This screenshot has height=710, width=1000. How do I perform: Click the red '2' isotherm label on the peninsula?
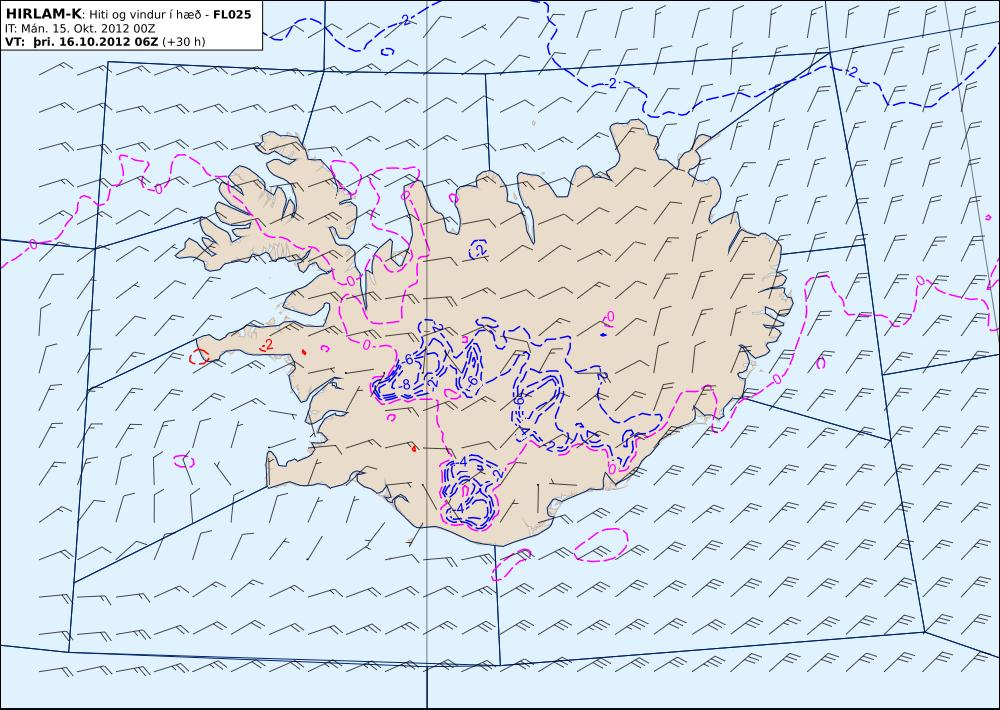click(x=268, y=344)
